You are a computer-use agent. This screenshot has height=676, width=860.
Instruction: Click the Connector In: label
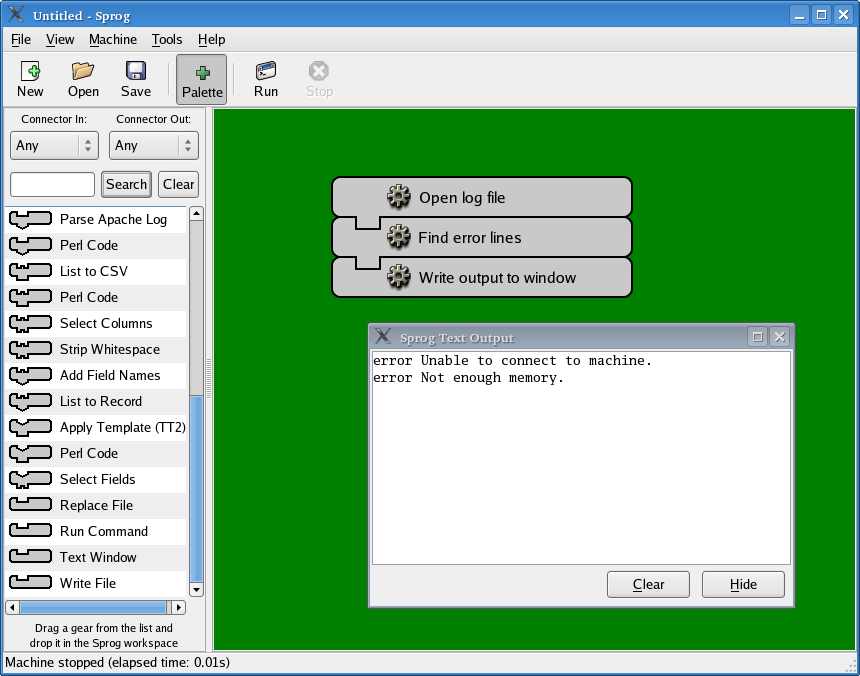click(54, 119)
